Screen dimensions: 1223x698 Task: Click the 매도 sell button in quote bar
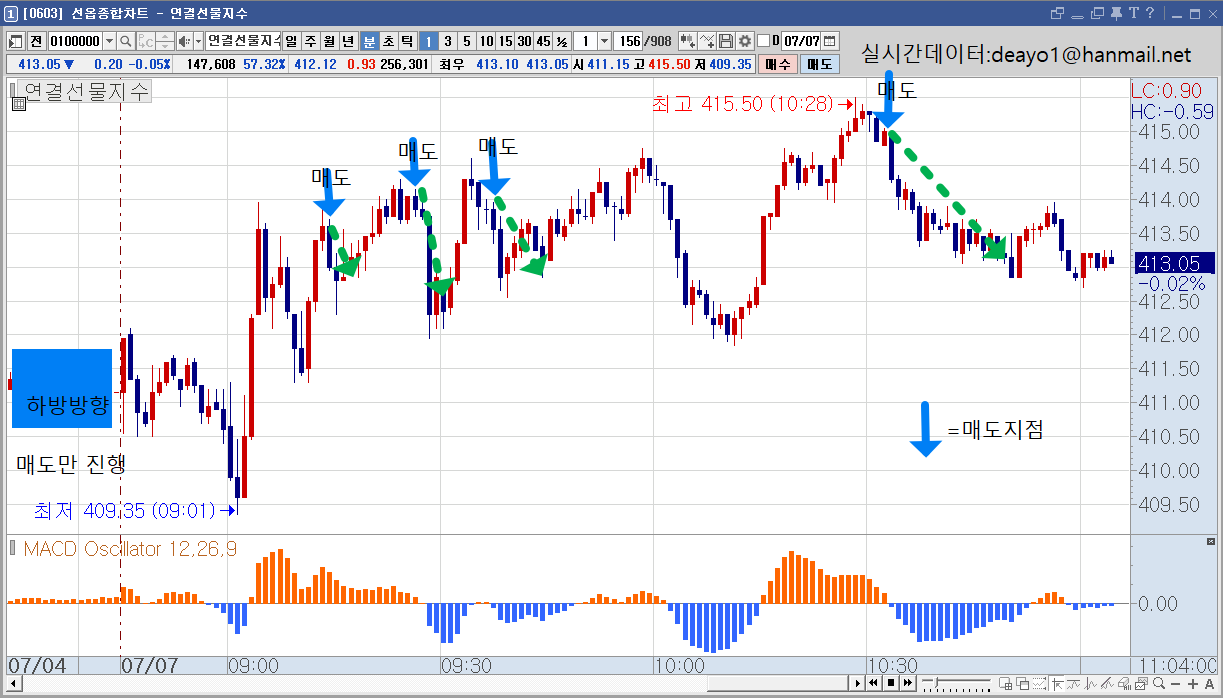click(x=820, y=64)
